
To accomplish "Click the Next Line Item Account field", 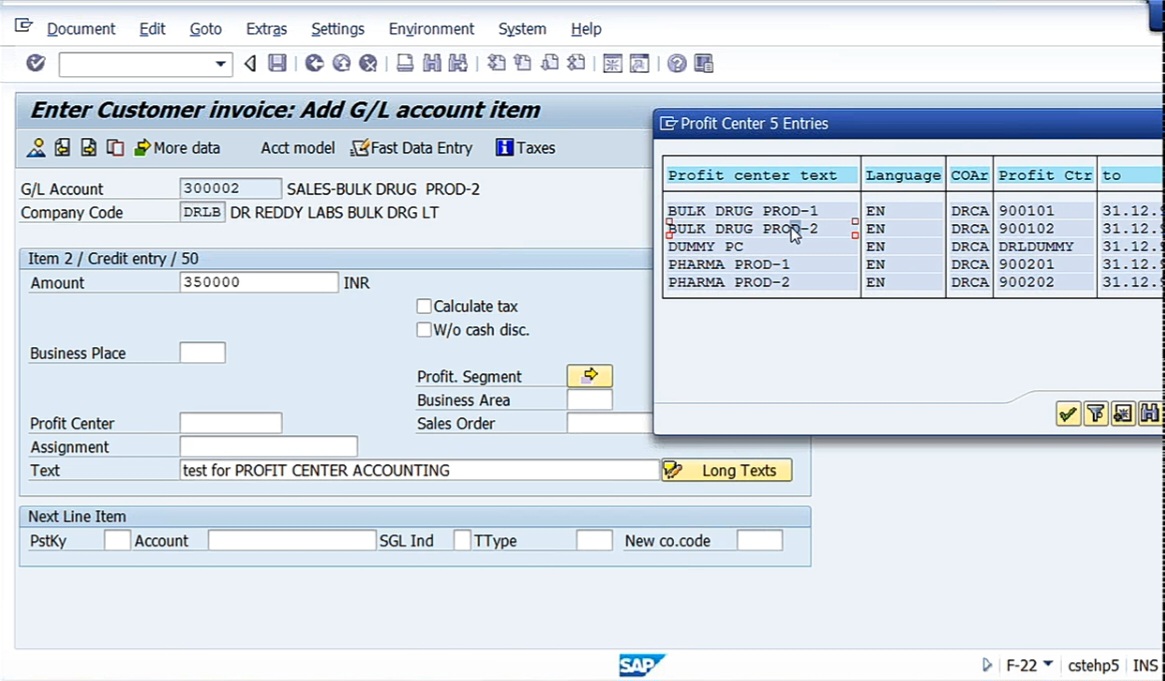I will 292,541.
